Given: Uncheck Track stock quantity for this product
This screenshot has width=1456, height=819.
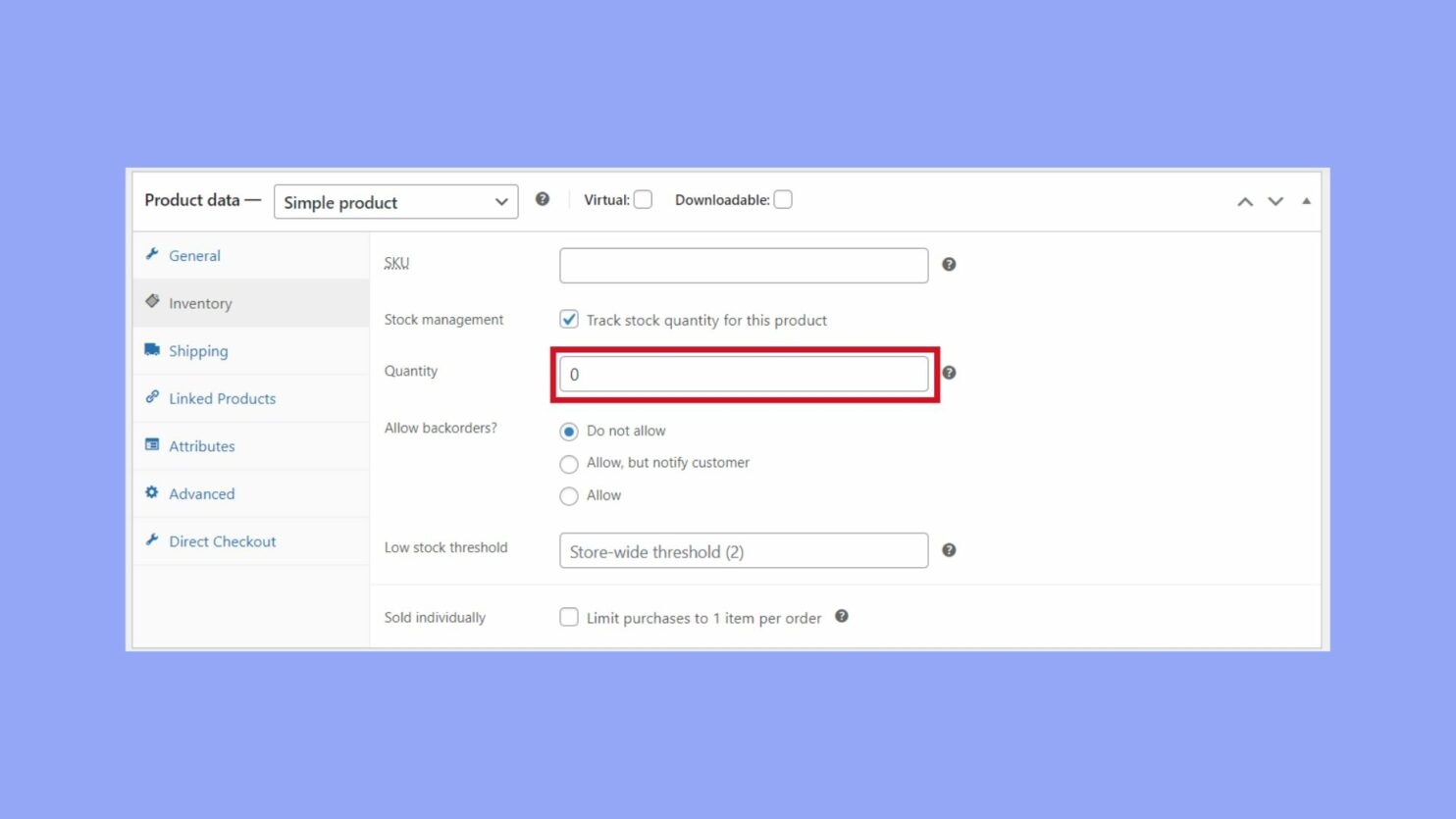Looking at the screenshot, I should 569,319.
